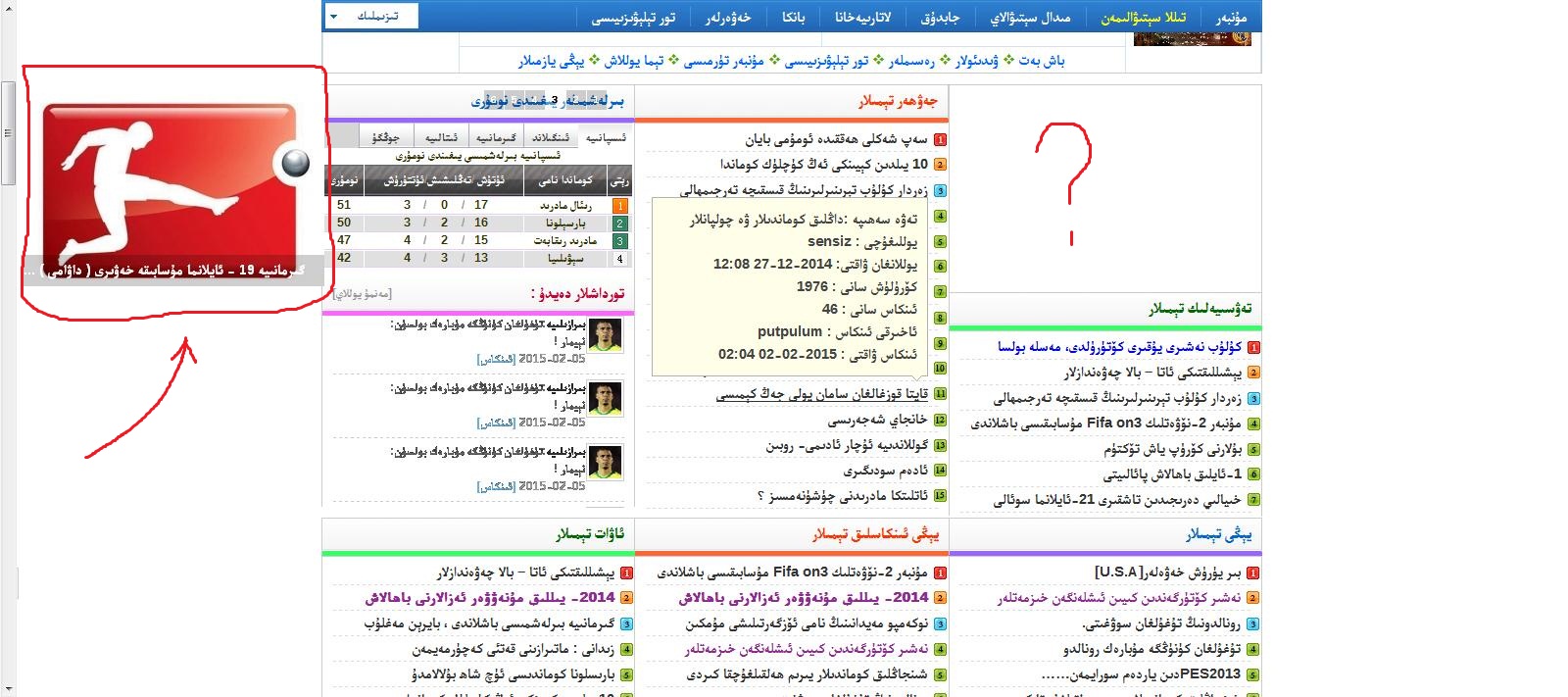Click the username "putpulum" in the tooltip

coord(790,332)
